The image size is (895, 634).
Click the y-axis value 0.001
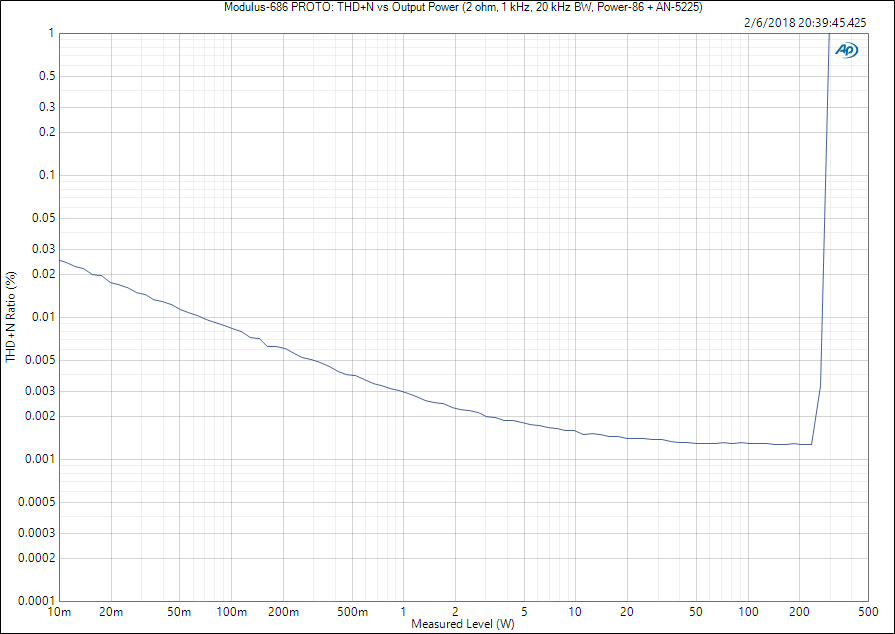coord(42,459)
